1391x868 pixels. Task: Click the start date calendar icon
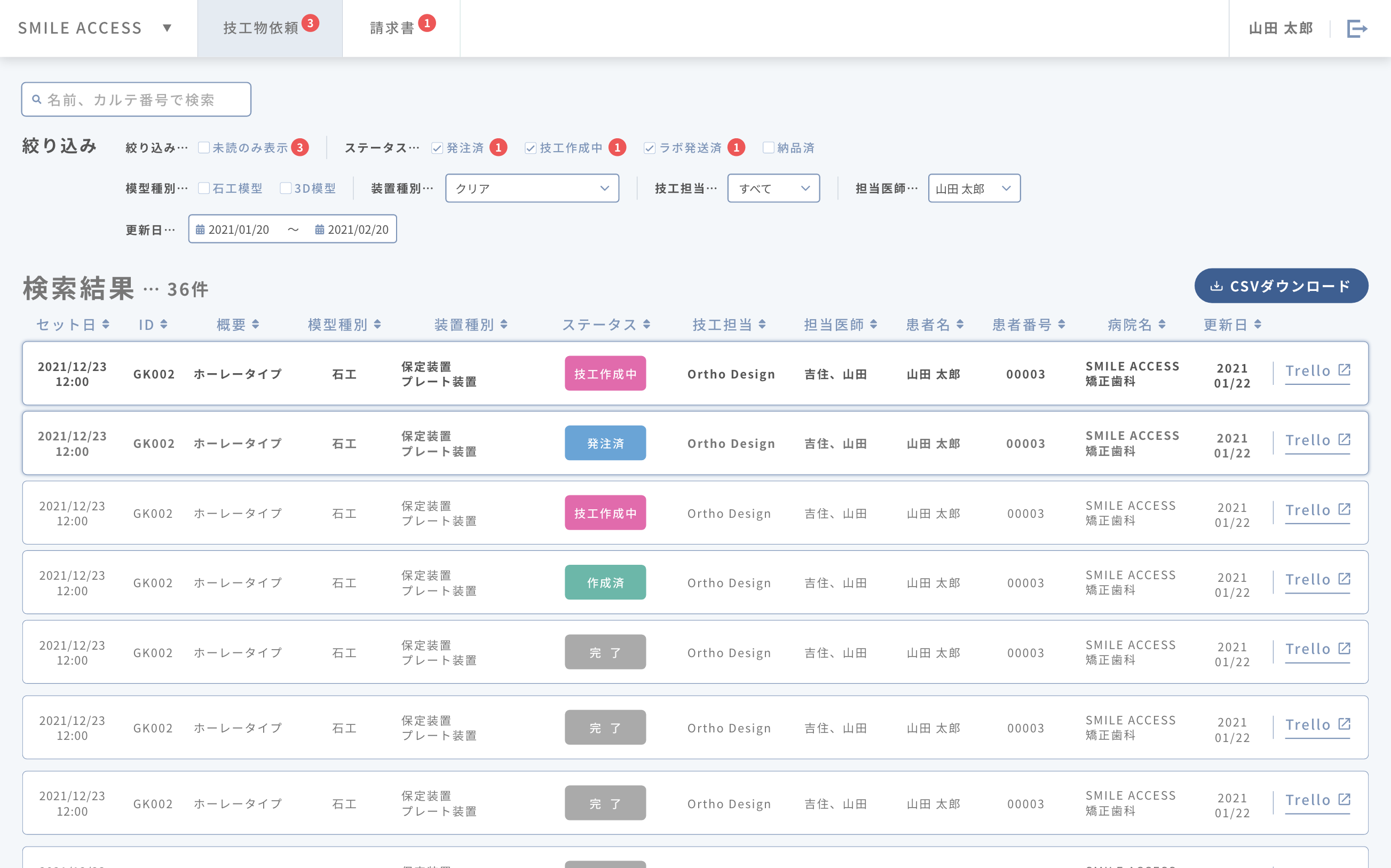(200, 230)
